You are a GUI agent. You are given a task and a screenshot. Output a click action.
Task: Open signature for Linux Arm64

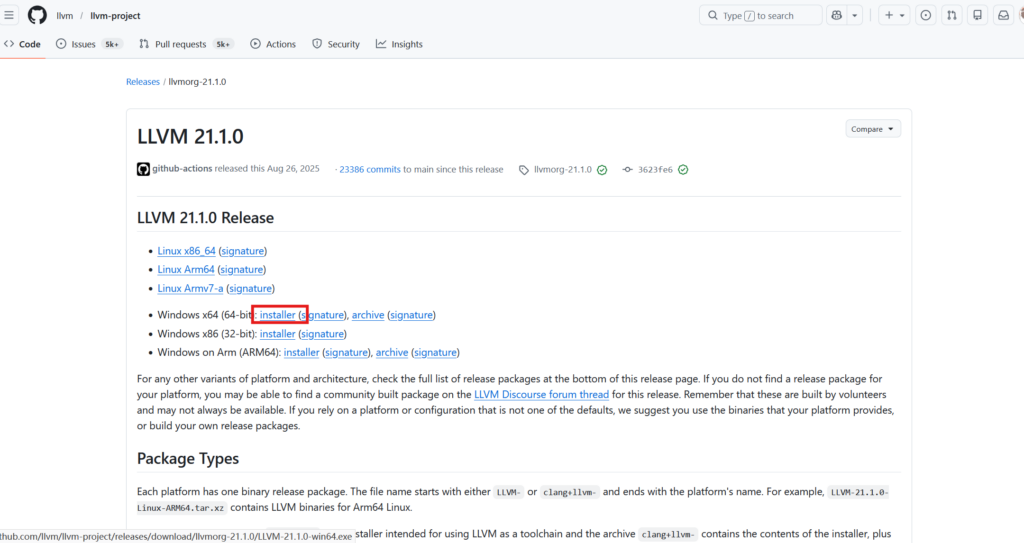click(242, 269)
